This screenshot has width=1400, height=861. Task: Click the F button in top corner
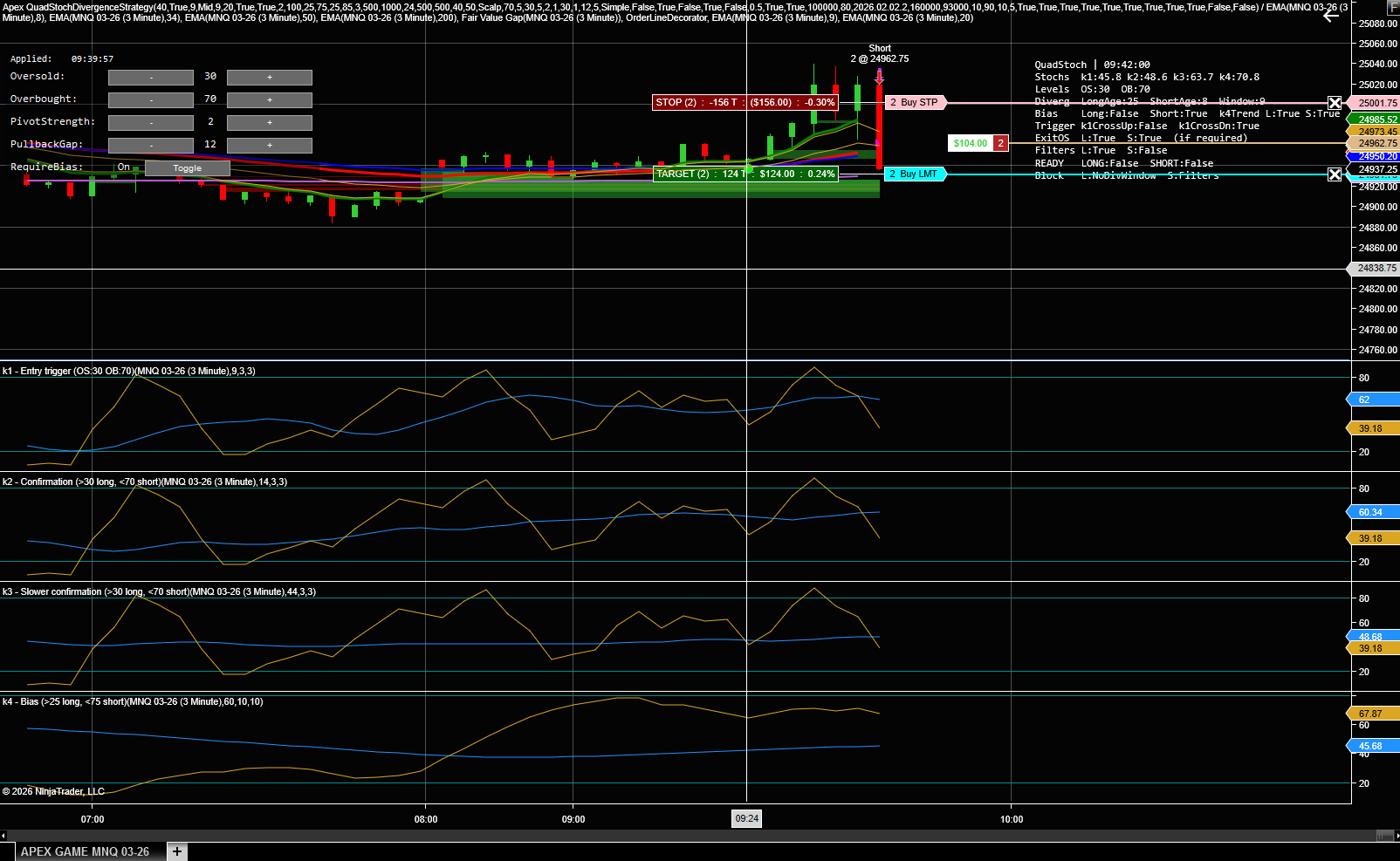pos(1393,7)
